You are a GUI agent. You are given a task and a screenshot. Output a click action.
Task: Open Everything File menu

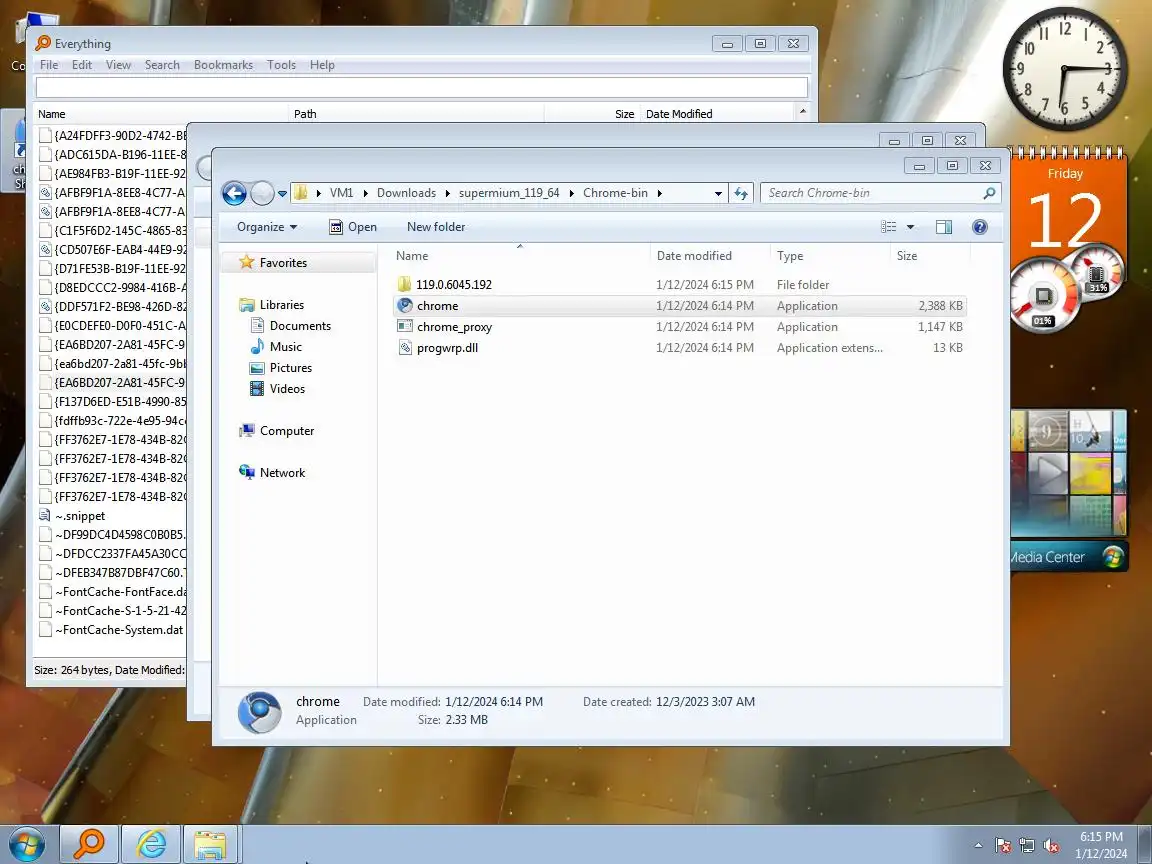(48, 65)
